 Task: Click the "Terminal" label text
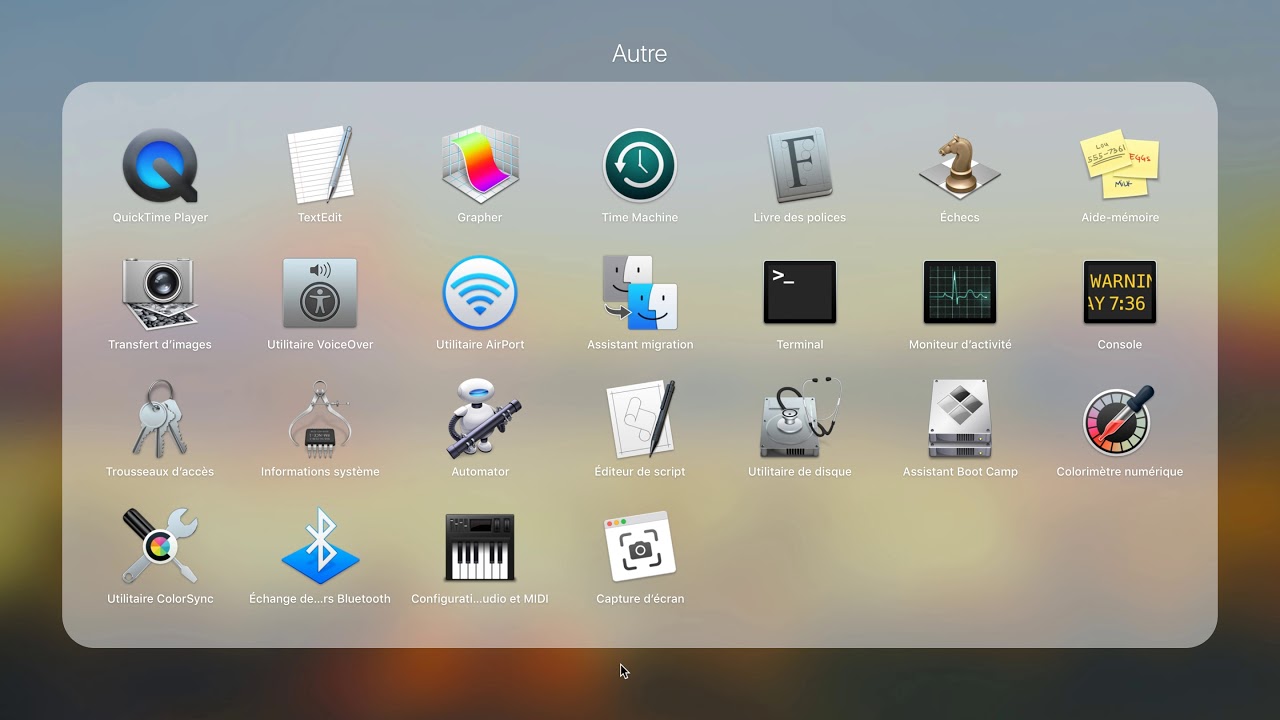[800, 344]
